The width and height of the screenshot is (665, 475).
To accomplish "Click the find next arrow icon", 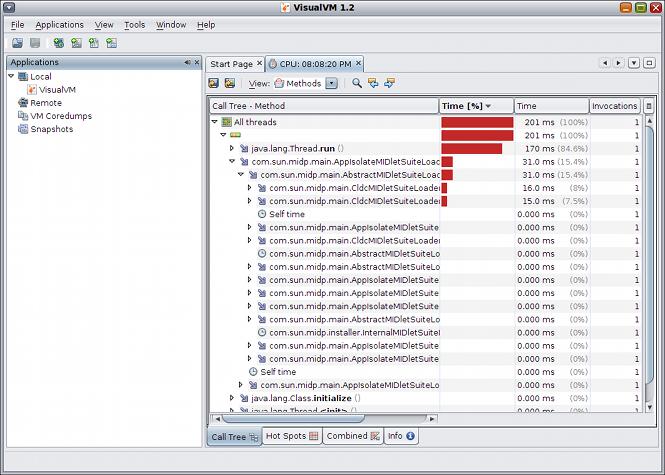I will (389, 83).
